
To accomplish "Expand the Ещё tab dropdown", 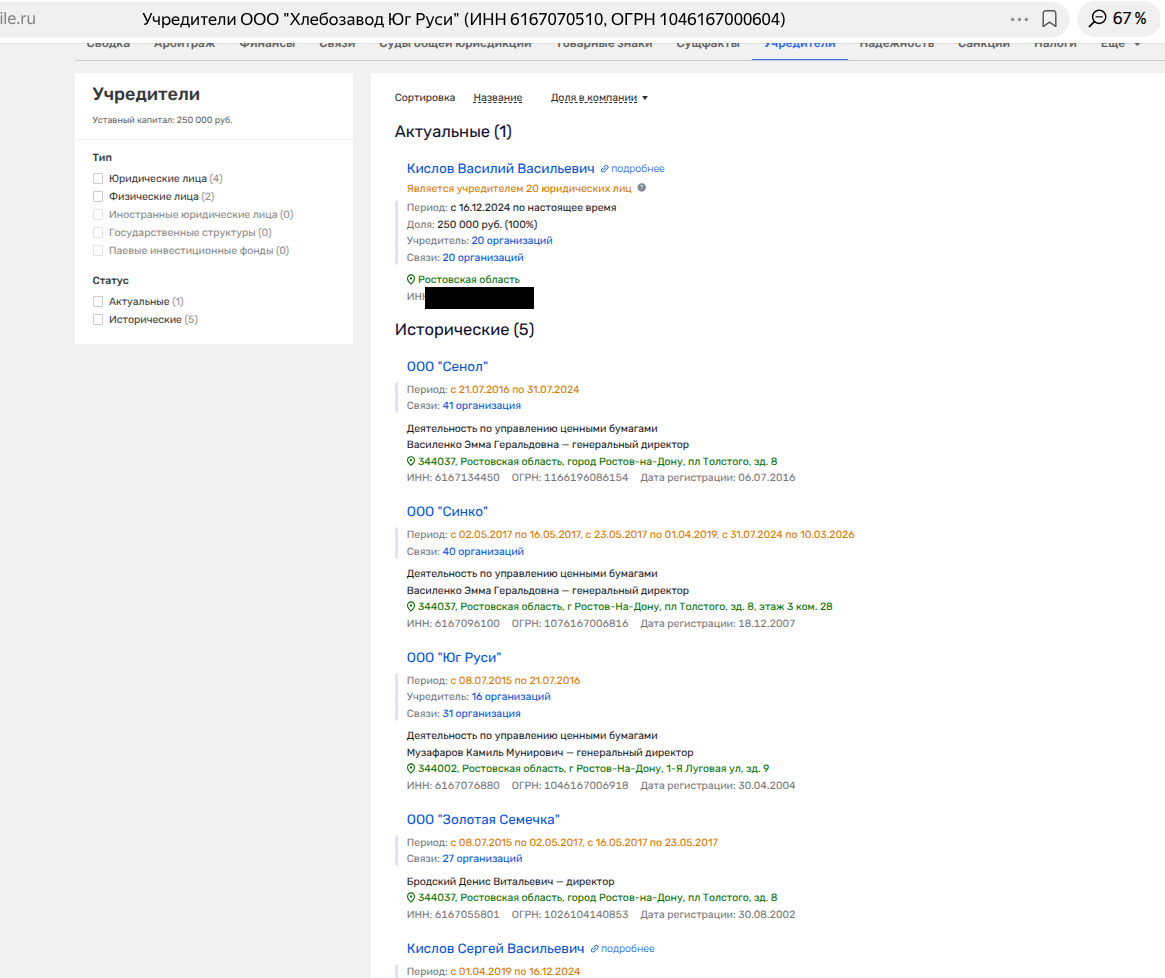I will pyautogui.click(x=1119, y=45).
